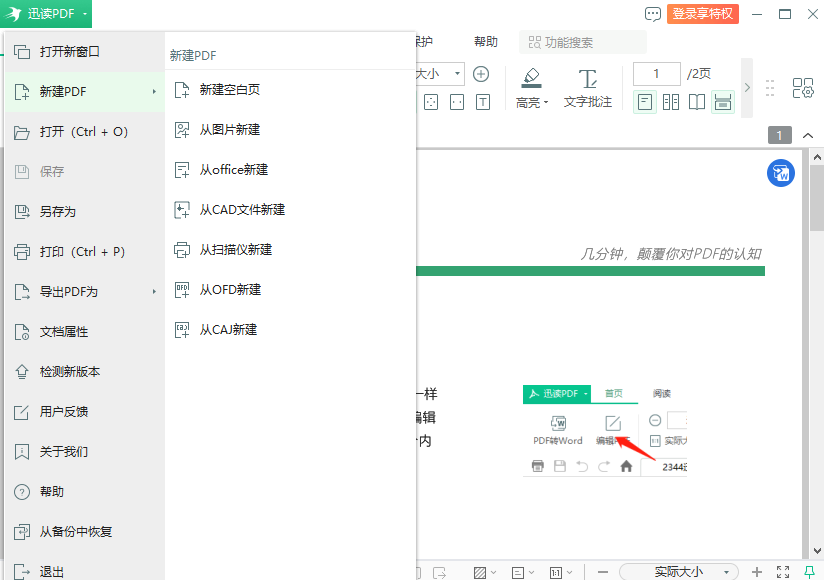Select 新建PDF menu entry

(85, 91)
